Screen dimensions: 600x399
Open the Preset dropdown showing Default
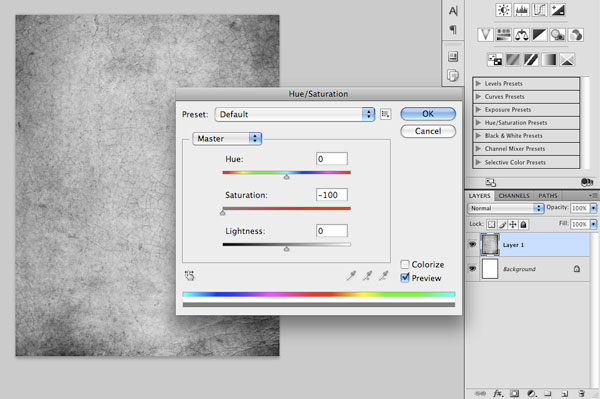[x=295, y=114]
